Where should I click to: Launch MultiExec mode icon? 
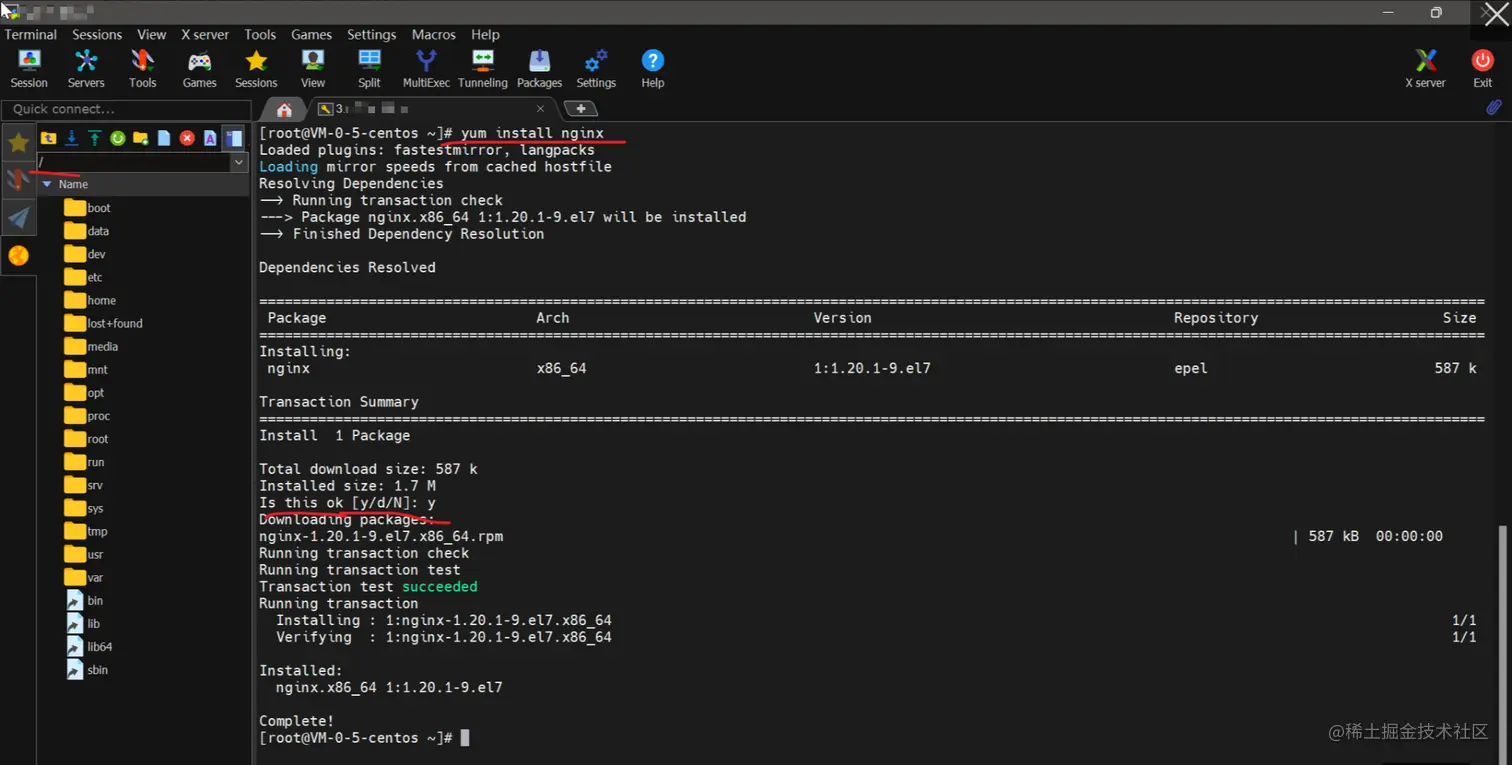[x=426, y=69]
